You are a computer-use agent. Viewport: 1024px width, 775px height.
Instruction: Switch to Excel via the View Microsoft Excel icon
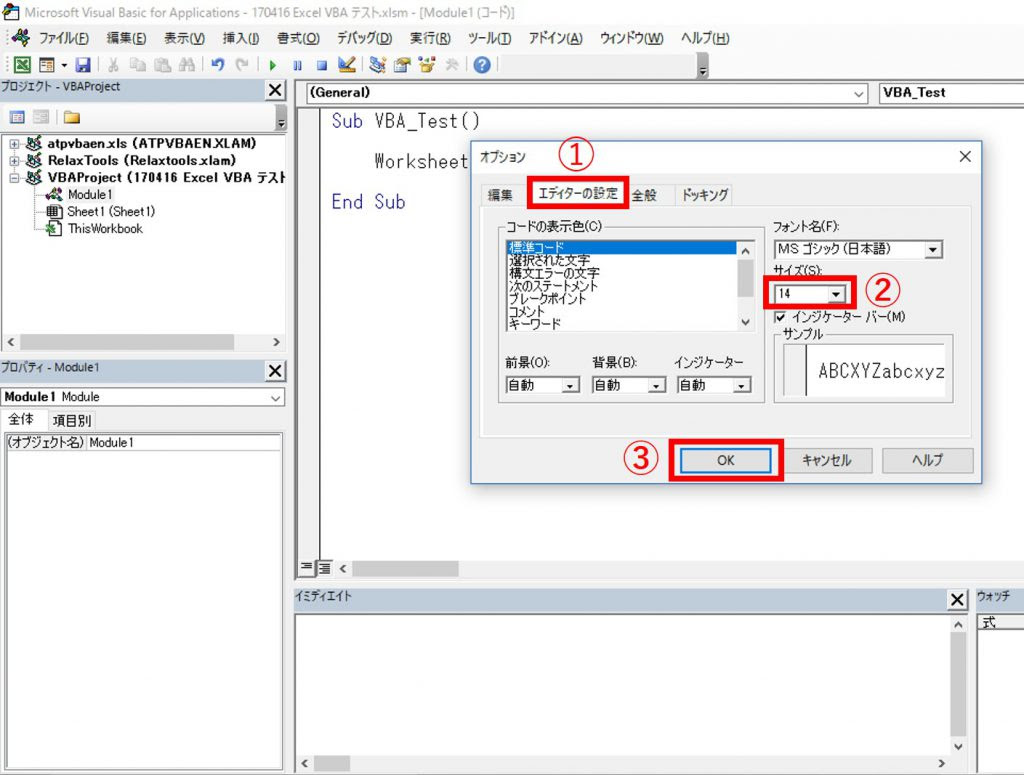click(22, 66)
